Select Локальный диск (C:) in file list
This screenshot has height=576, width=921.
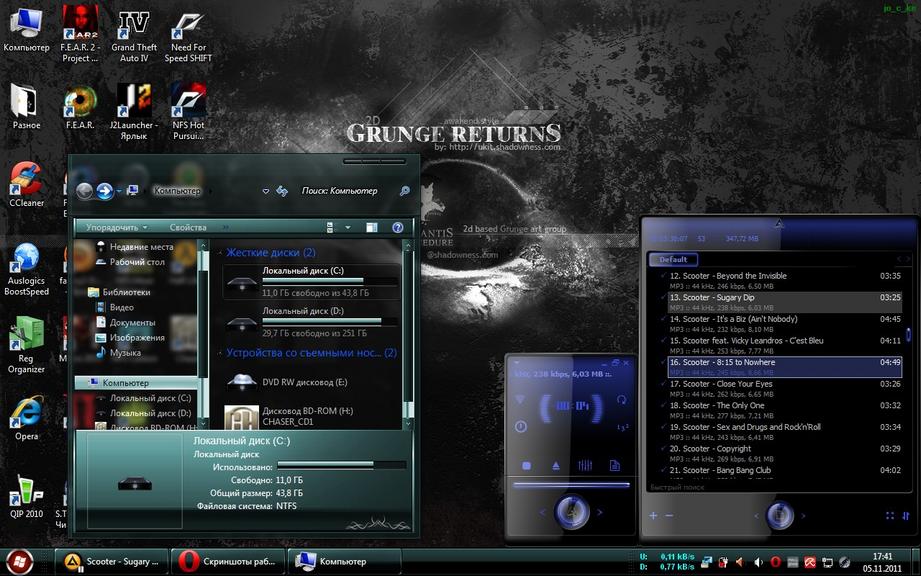(311, 282)
